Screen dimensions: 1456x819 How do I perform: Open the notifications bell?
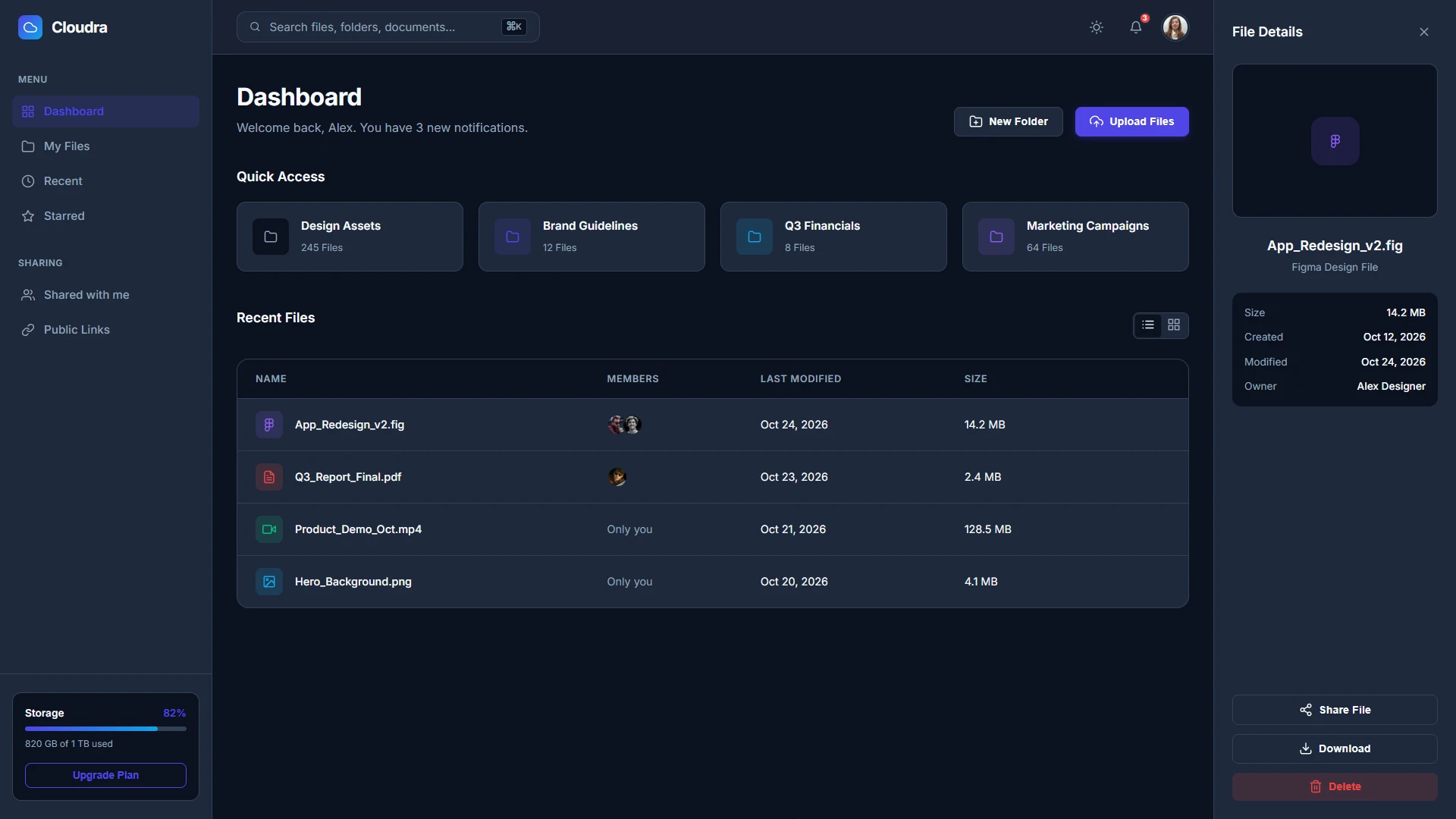tap(1136, 27)
